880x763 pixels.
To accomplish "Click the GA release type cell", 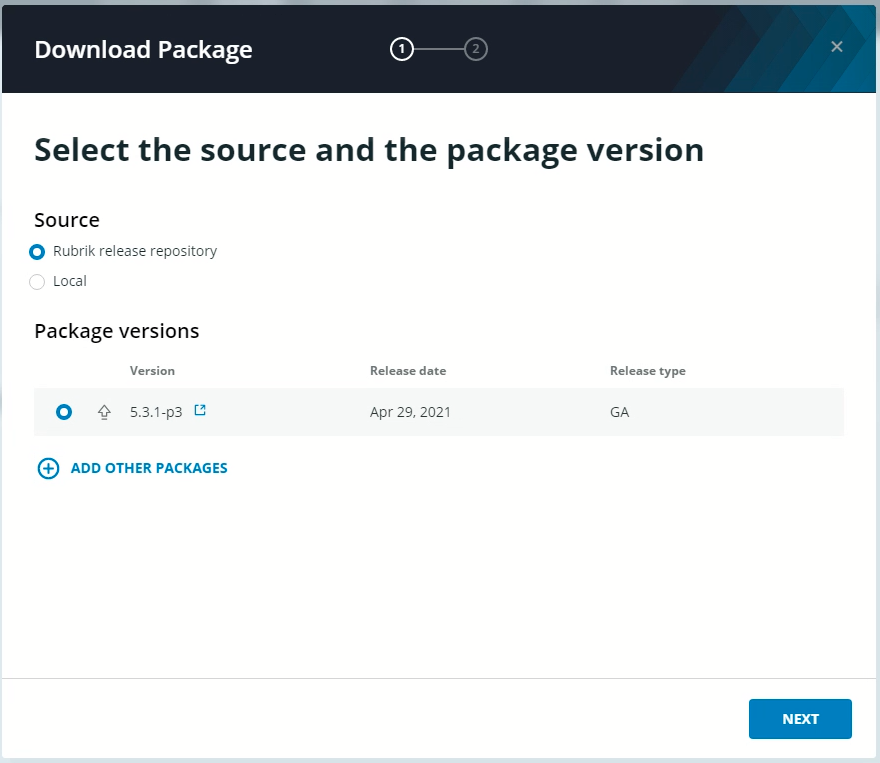I will tap(620, 412).
